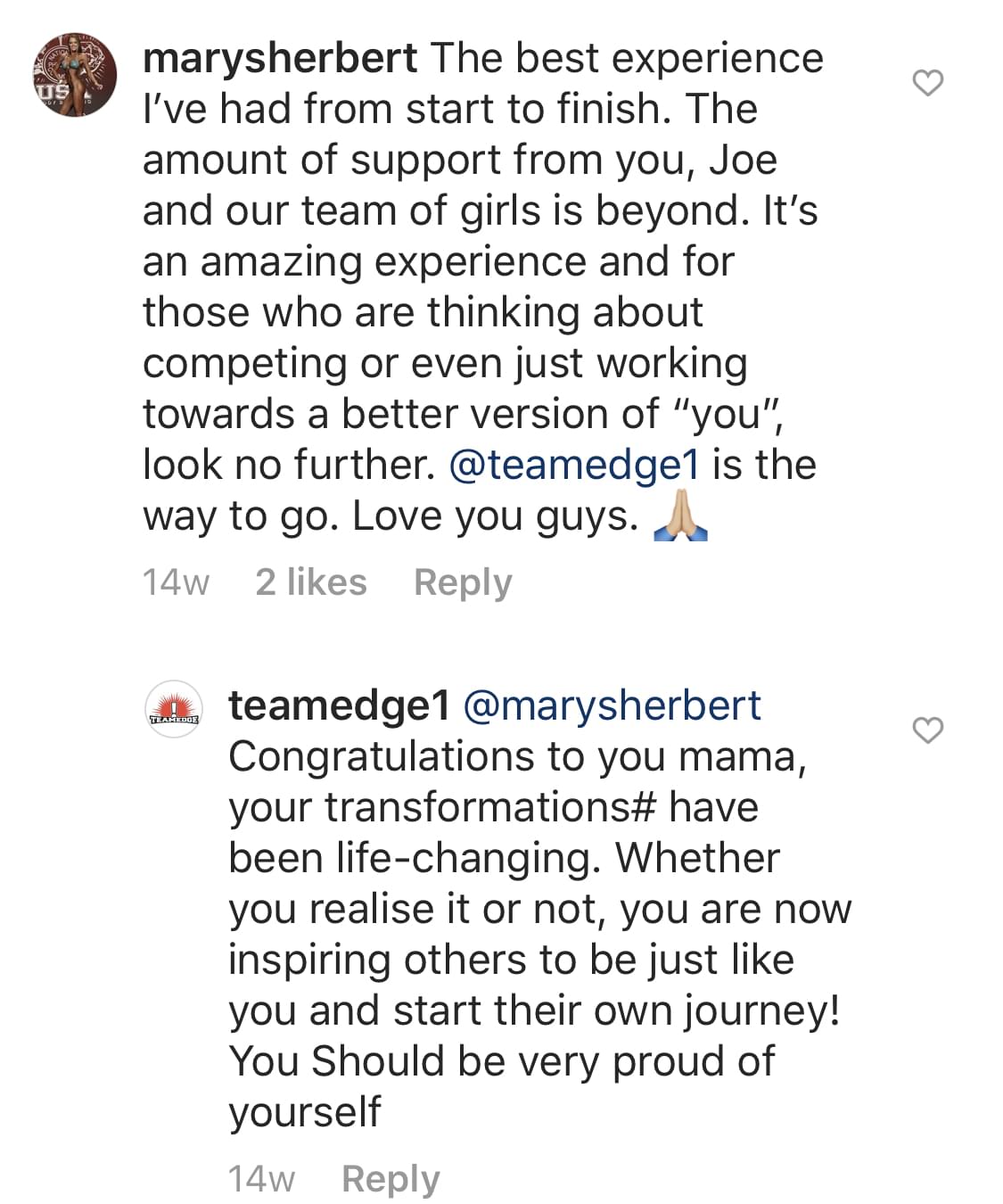This screenshot has width=1003, height=1204.
Task: Click the 'transformations#' word in the reply
Action: click(x=490, y=807)
